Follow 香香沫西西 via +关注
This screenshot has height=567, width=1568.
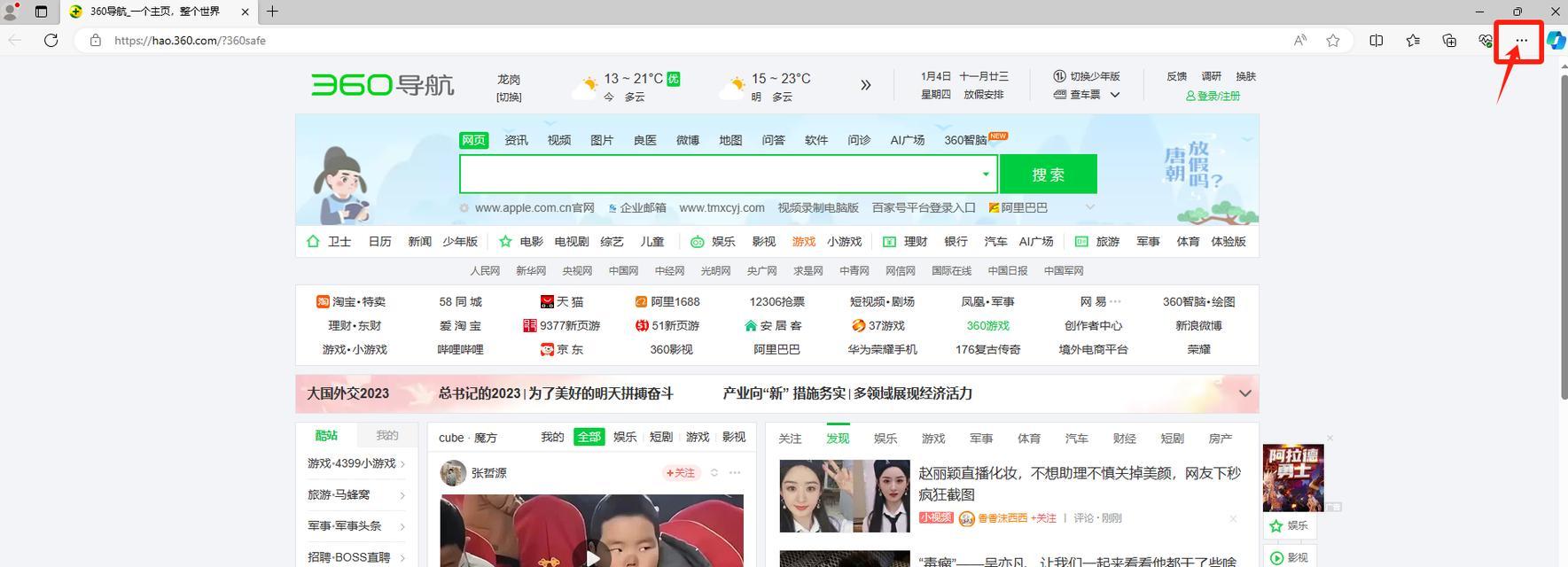1043,518
